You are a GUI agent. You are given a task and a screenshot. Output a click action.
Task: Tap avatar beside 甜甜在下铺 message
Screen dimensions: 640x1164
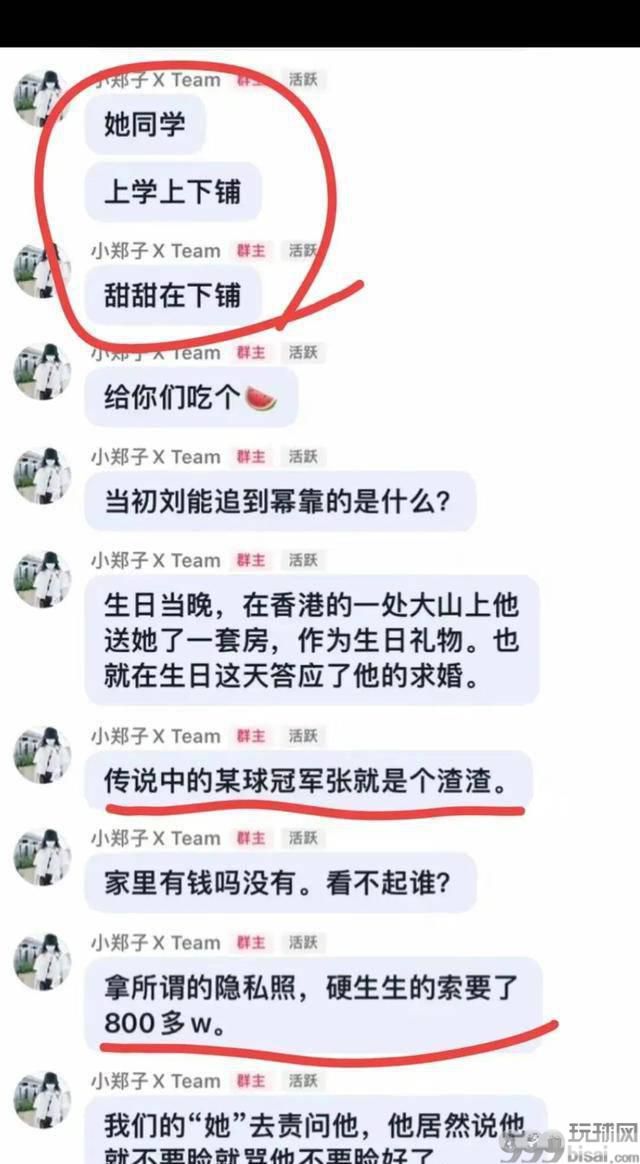click(x=42, y=270)
